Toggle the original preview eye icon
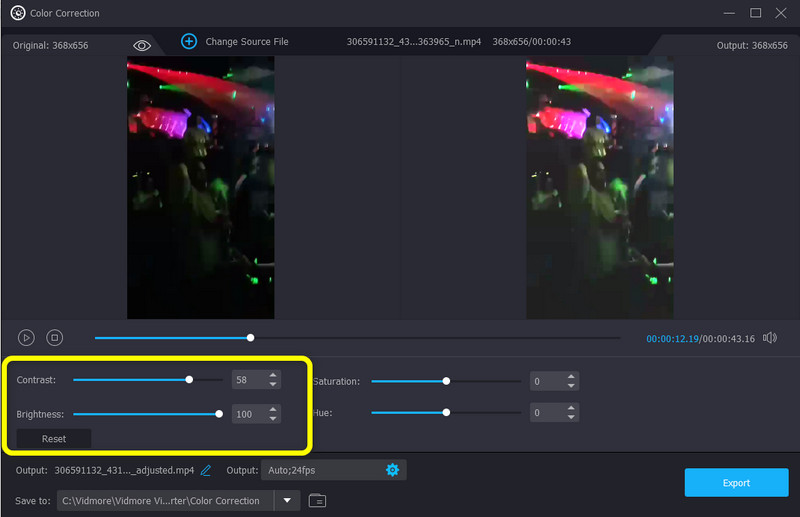This screenshot has width=800, height=517. pyautogui.click(x=142, y=45)
